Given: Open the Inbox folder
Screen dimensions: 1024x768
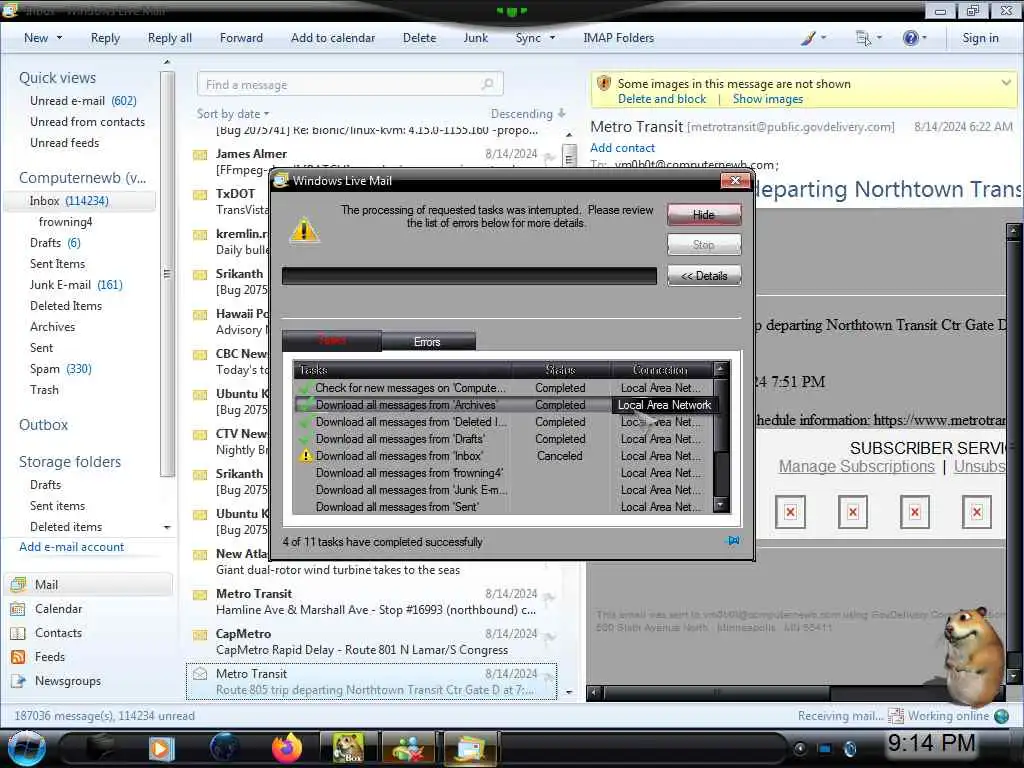Looking at the screenshot, I should [80, 200].
